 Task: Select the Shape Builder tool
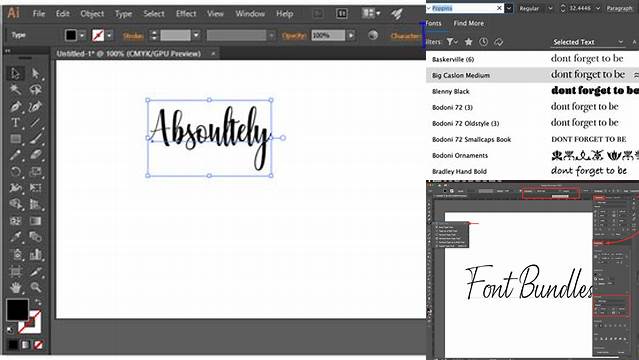coord(15,204)
